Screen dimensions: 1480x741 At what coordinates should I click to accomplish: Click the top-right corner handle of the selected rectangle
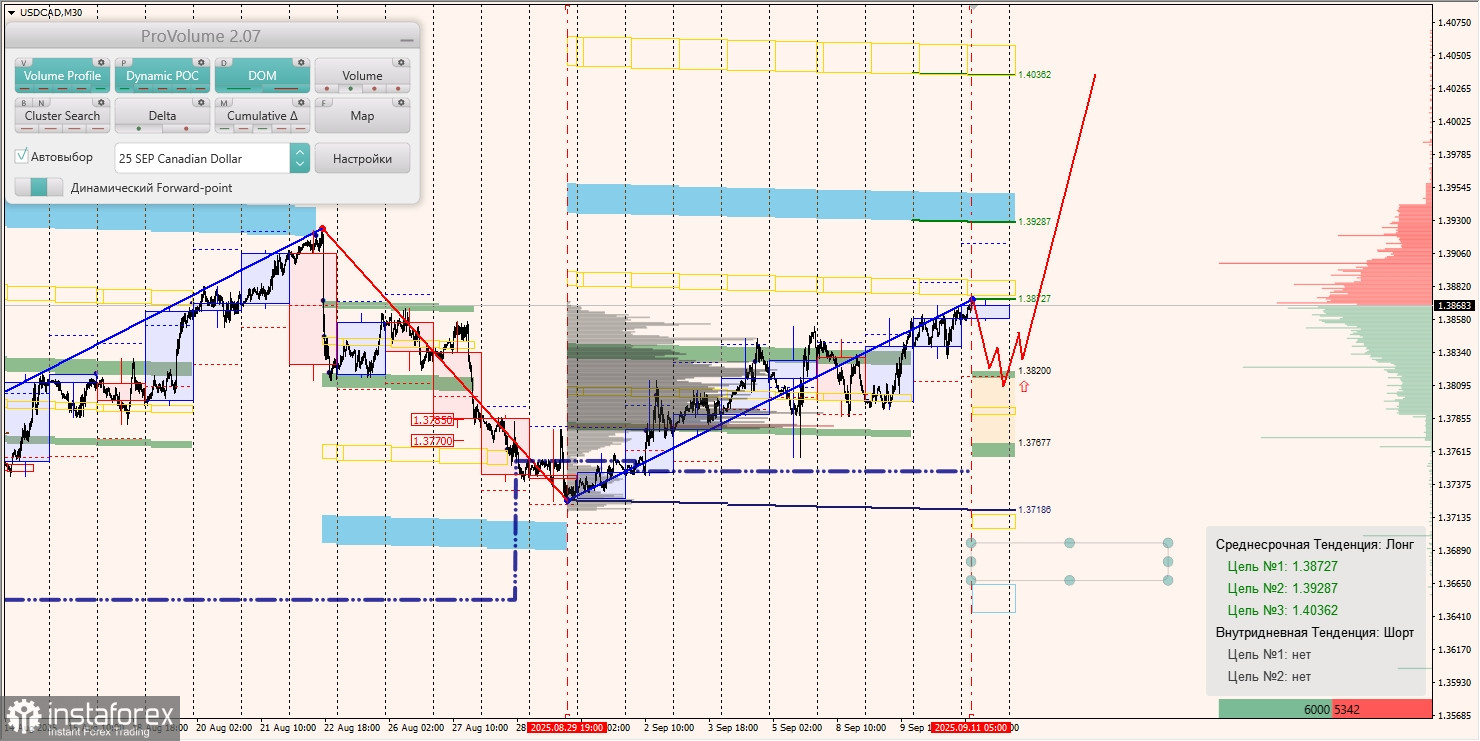coord(1167,543)
